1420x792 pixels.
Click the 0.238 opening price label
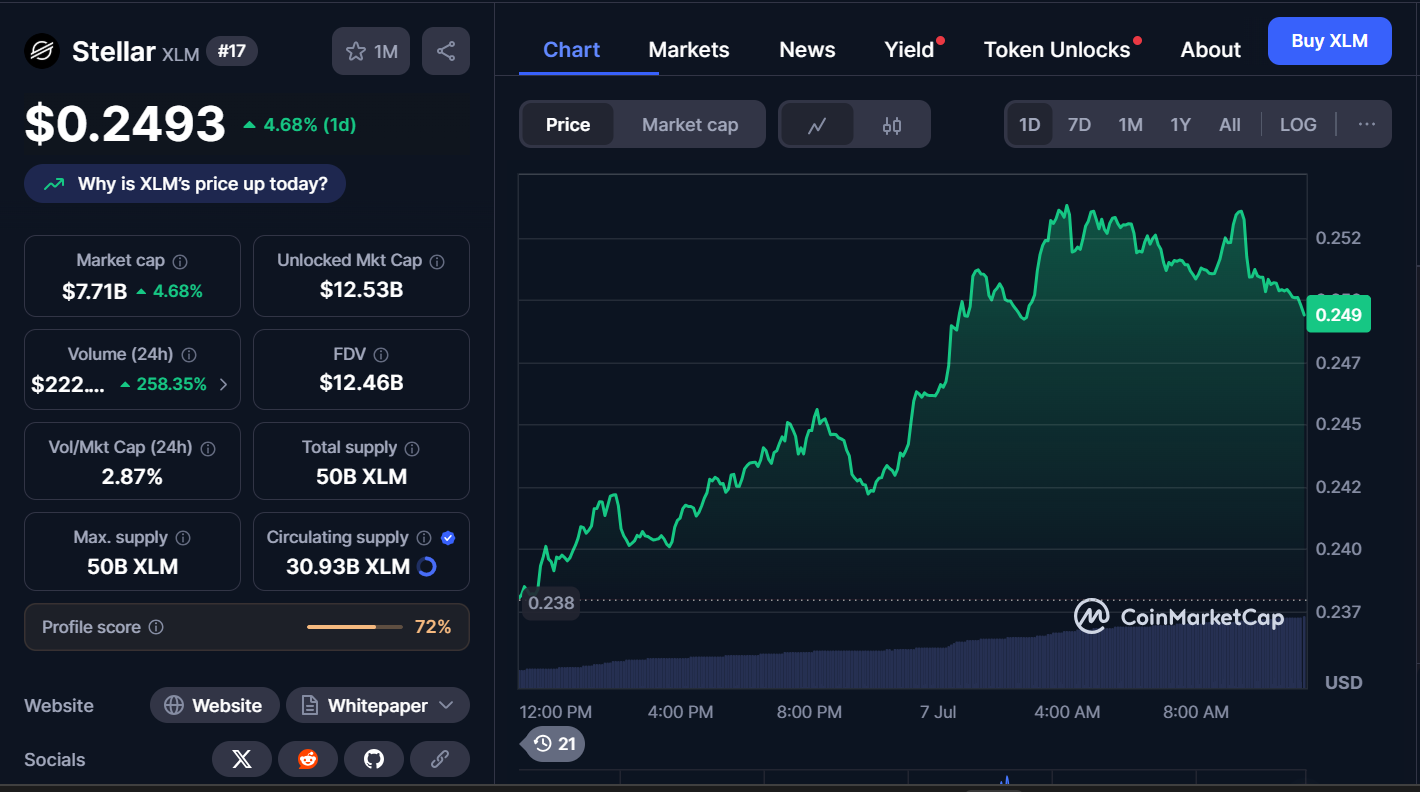pos(551,603)
